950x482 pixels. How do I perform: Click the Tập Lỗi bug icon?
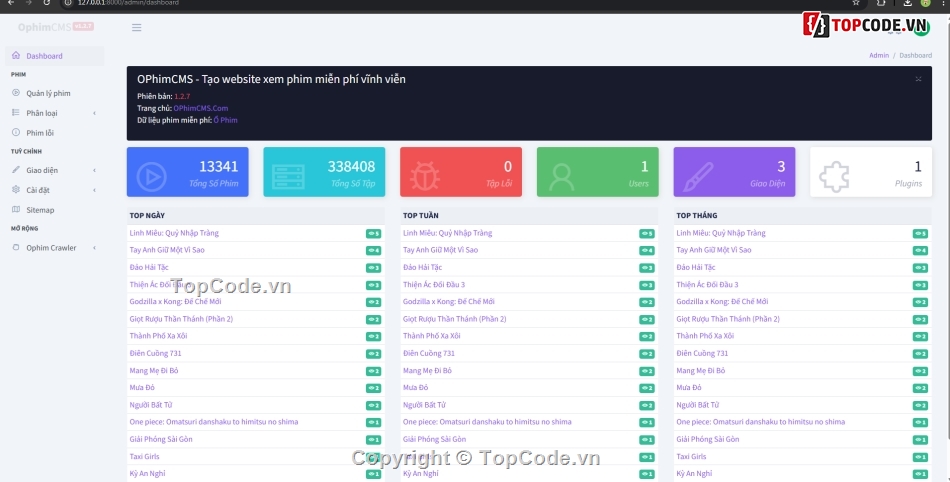[425, 177]
